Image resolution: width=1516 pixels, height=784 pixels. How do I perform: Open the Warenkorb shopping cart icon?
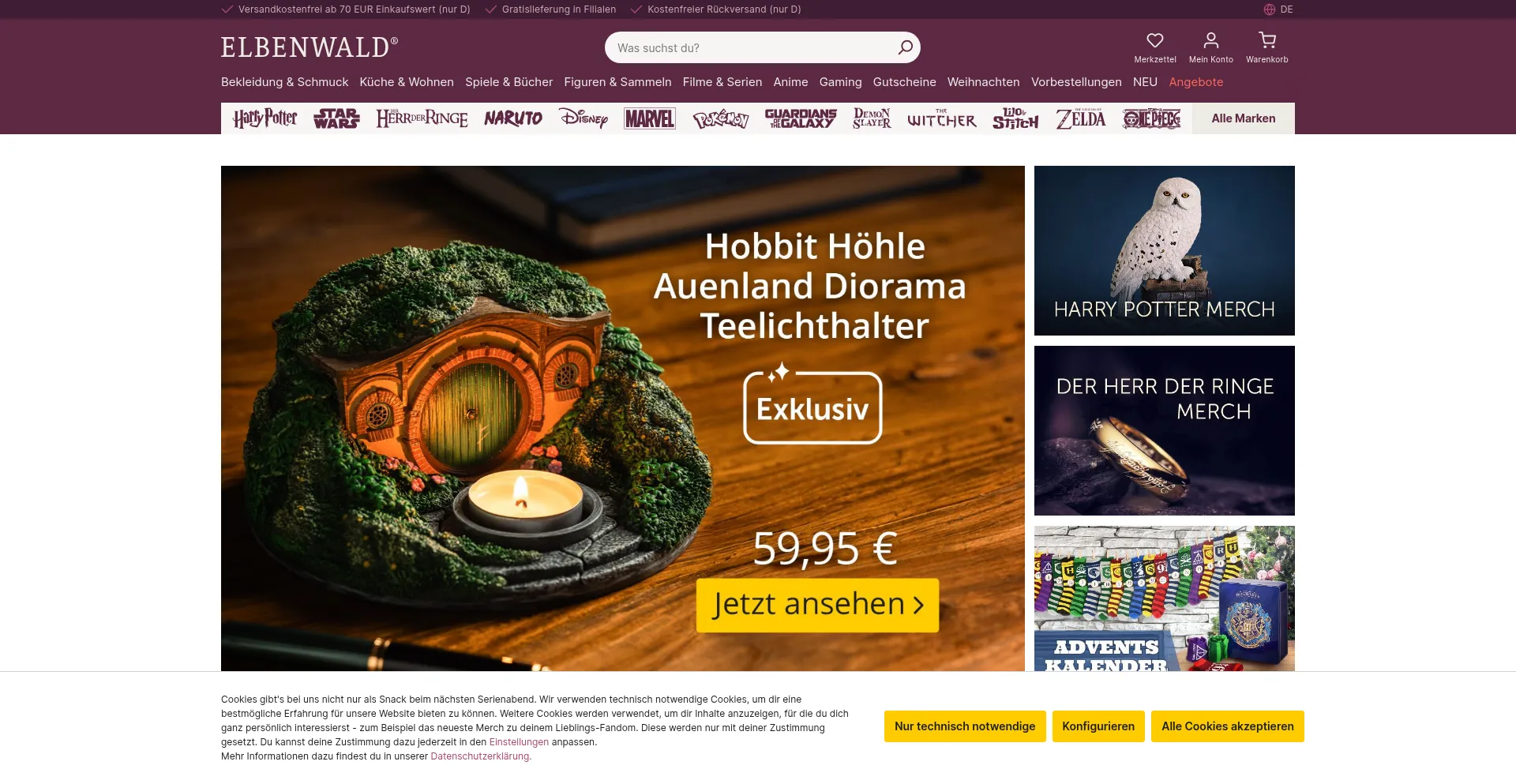click(x=1266, y=40)
